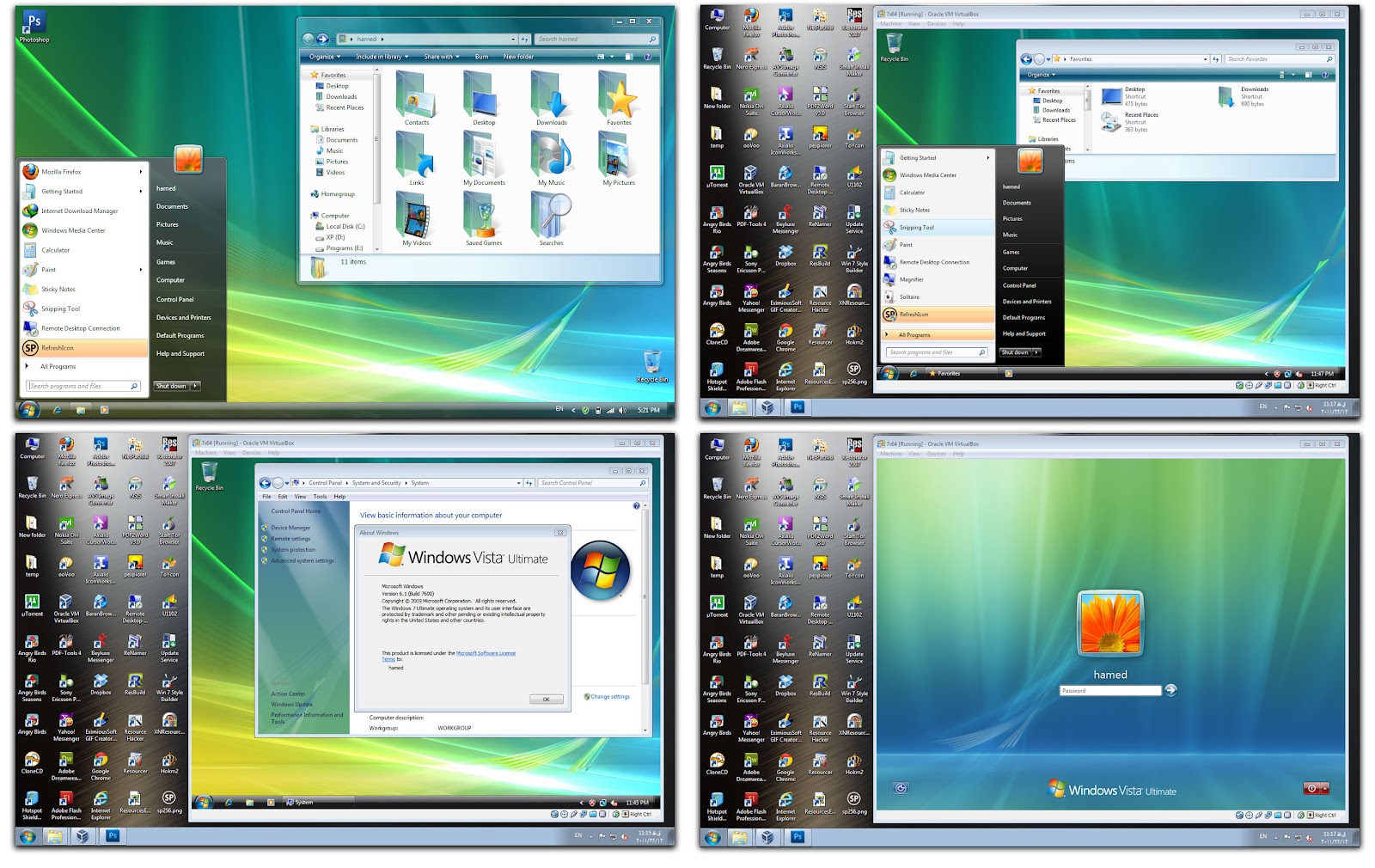
Task: Click the arrow button beside the Password field
Action: click(x=1170, y=690)
